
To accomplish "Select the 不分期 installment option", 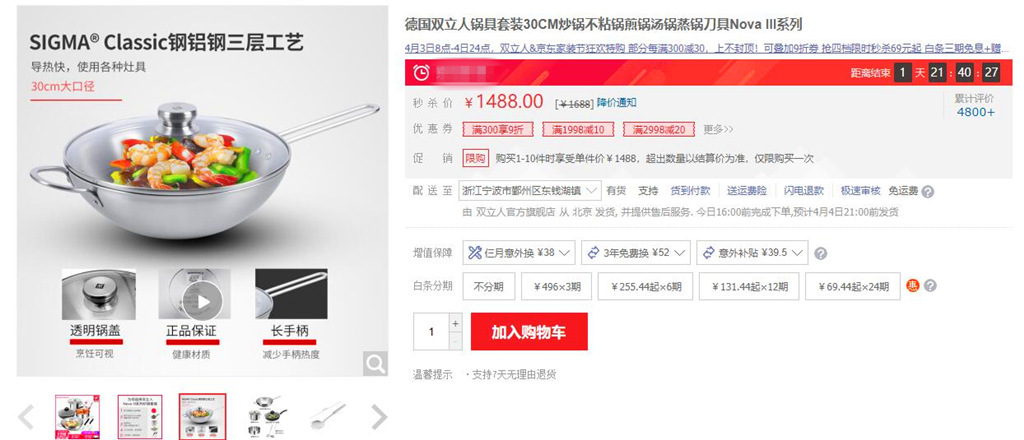I will point(489,286).
